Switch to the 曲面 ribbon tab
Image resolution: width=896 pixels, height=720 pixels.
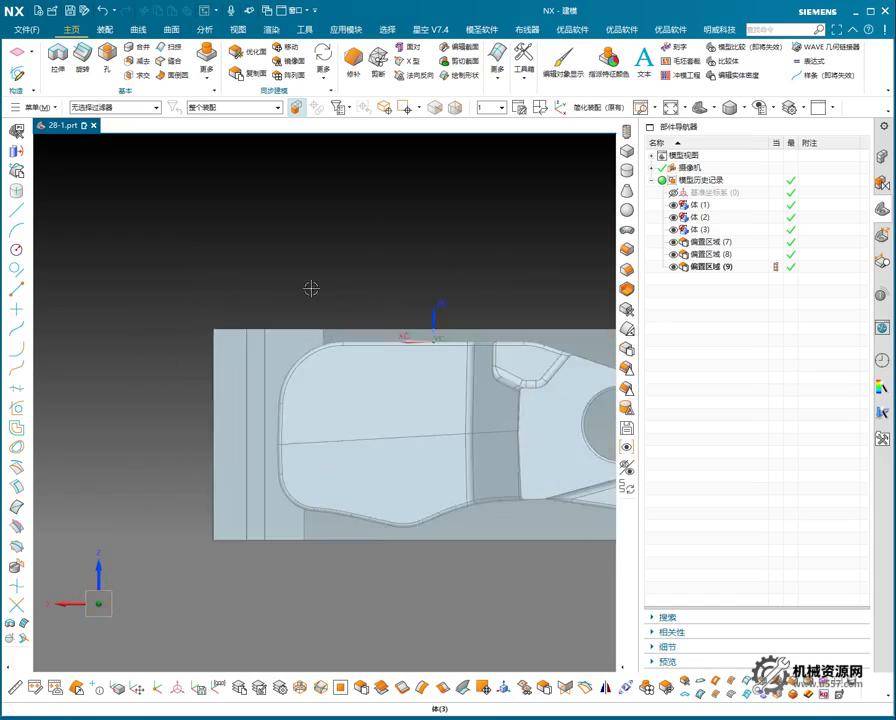(x=171, y=30)
